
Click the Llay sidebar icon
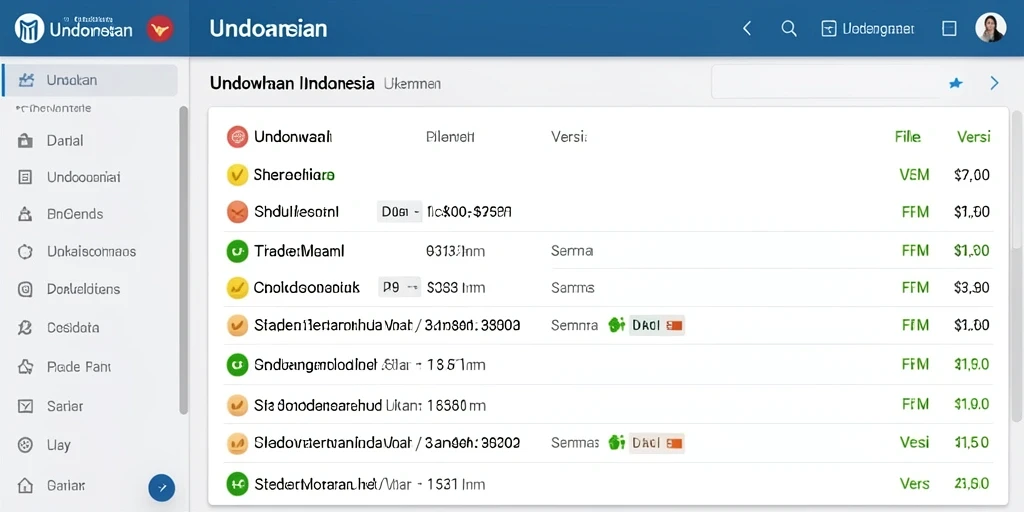(25, 445)
